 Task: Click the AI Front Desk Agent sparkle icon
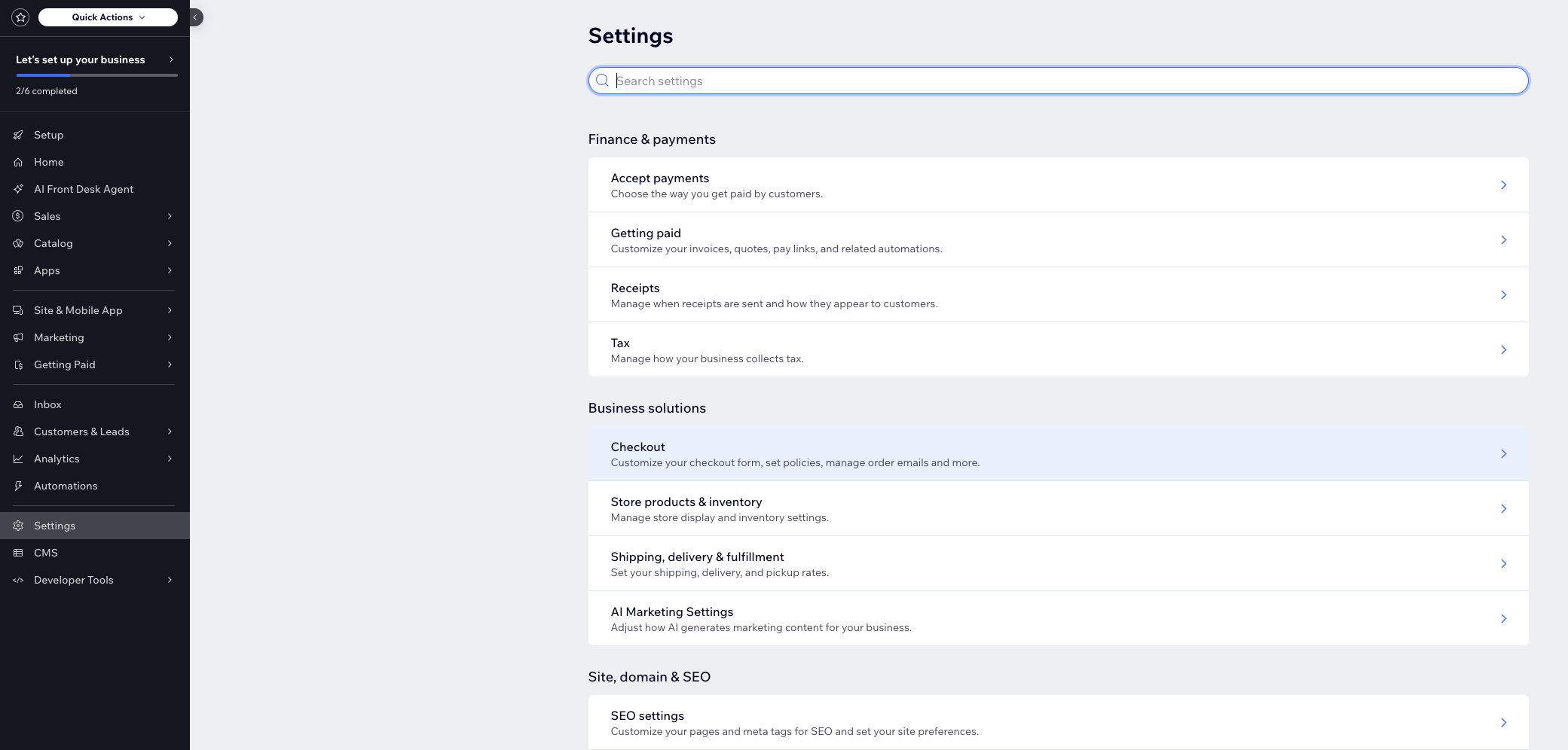(18, 189)
